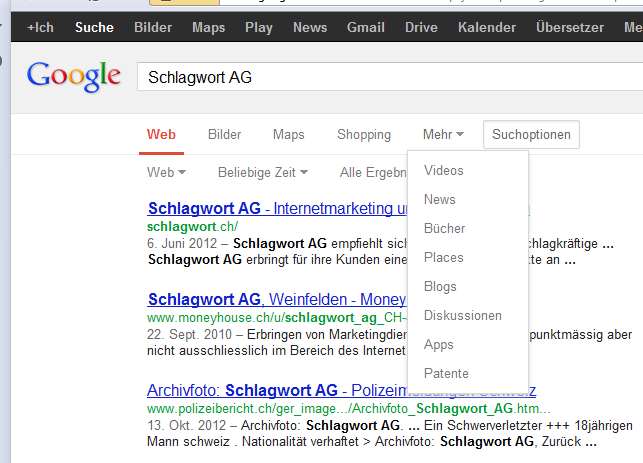Choose Videos from the Mehr menu

(444, 170)
